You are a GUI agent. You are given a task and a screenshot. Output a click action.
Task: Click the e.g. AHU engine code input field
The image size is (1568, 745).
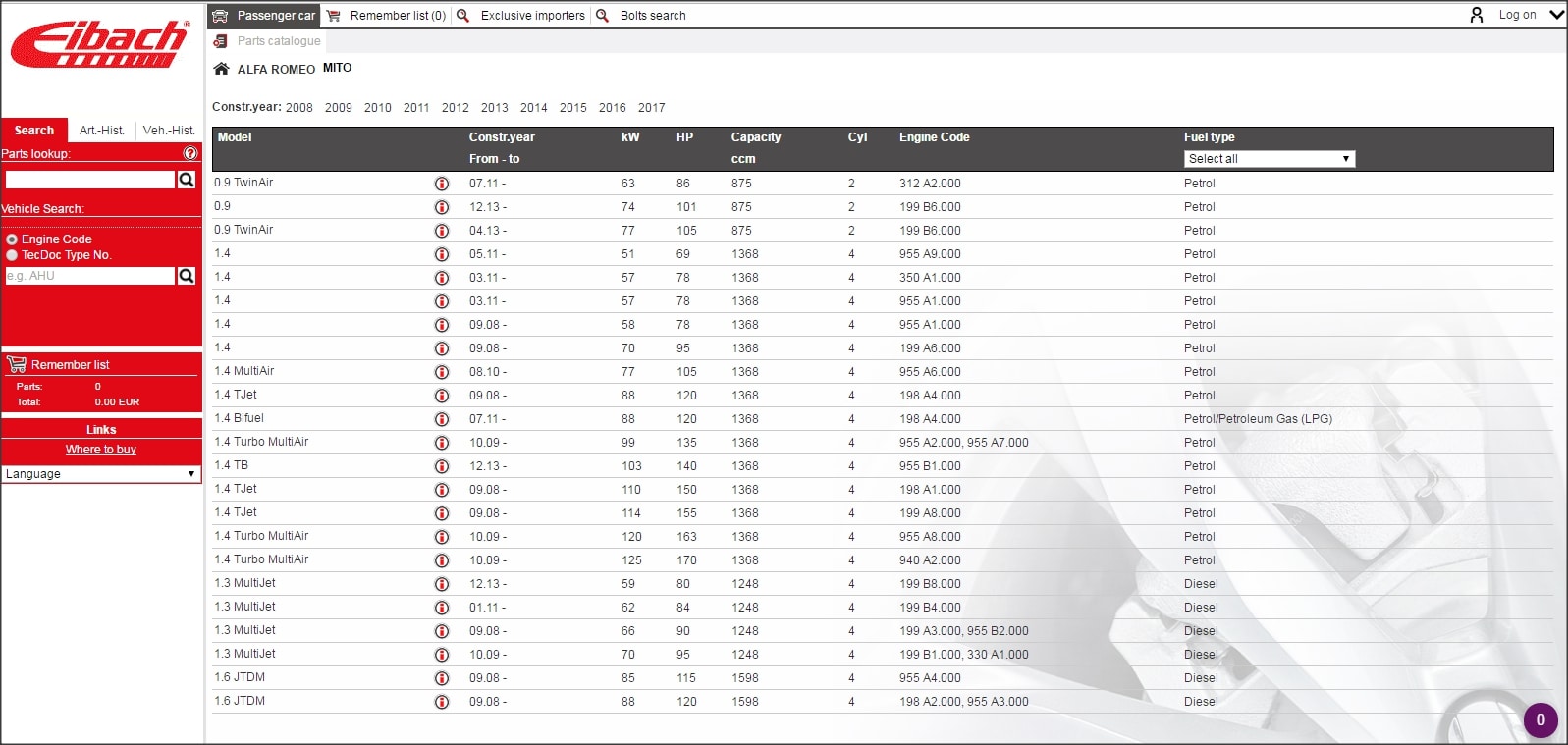pyautogui.click(x=90, y=276)
